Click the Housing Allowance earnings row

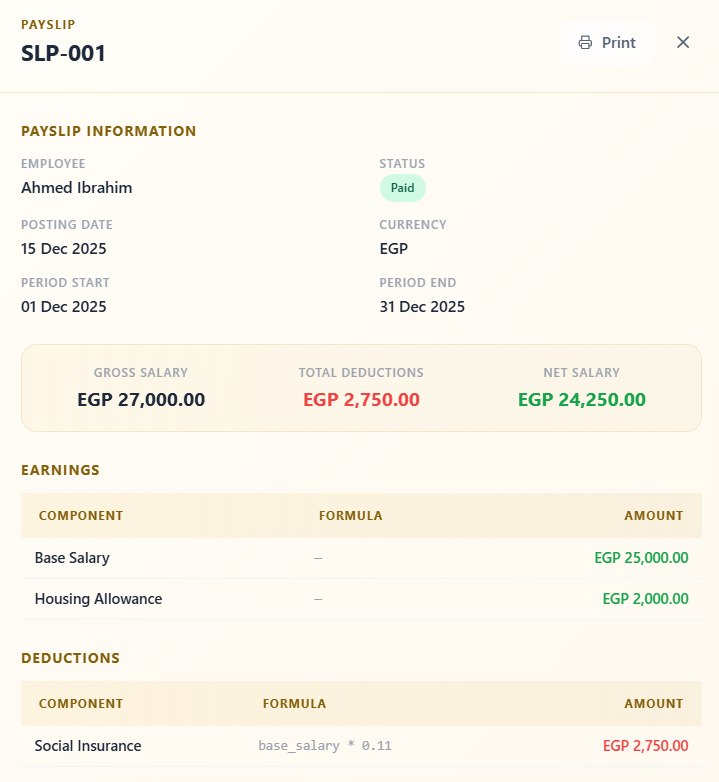[361, 599]
